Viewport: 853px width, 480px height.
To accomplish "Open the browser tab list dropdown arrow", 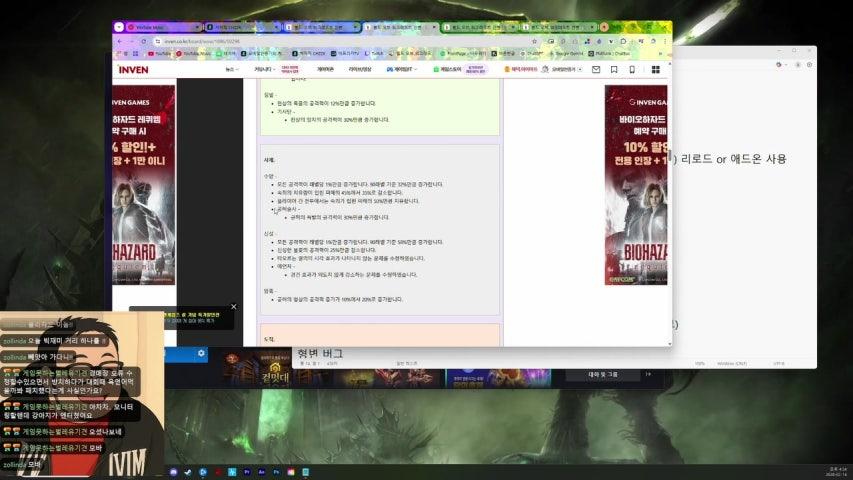I will [x=120, y=27].
